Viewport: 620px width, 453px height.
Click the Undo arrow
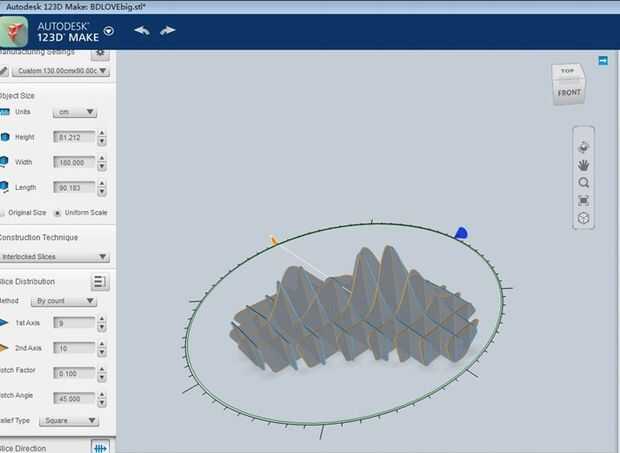(x=142, y=30)
